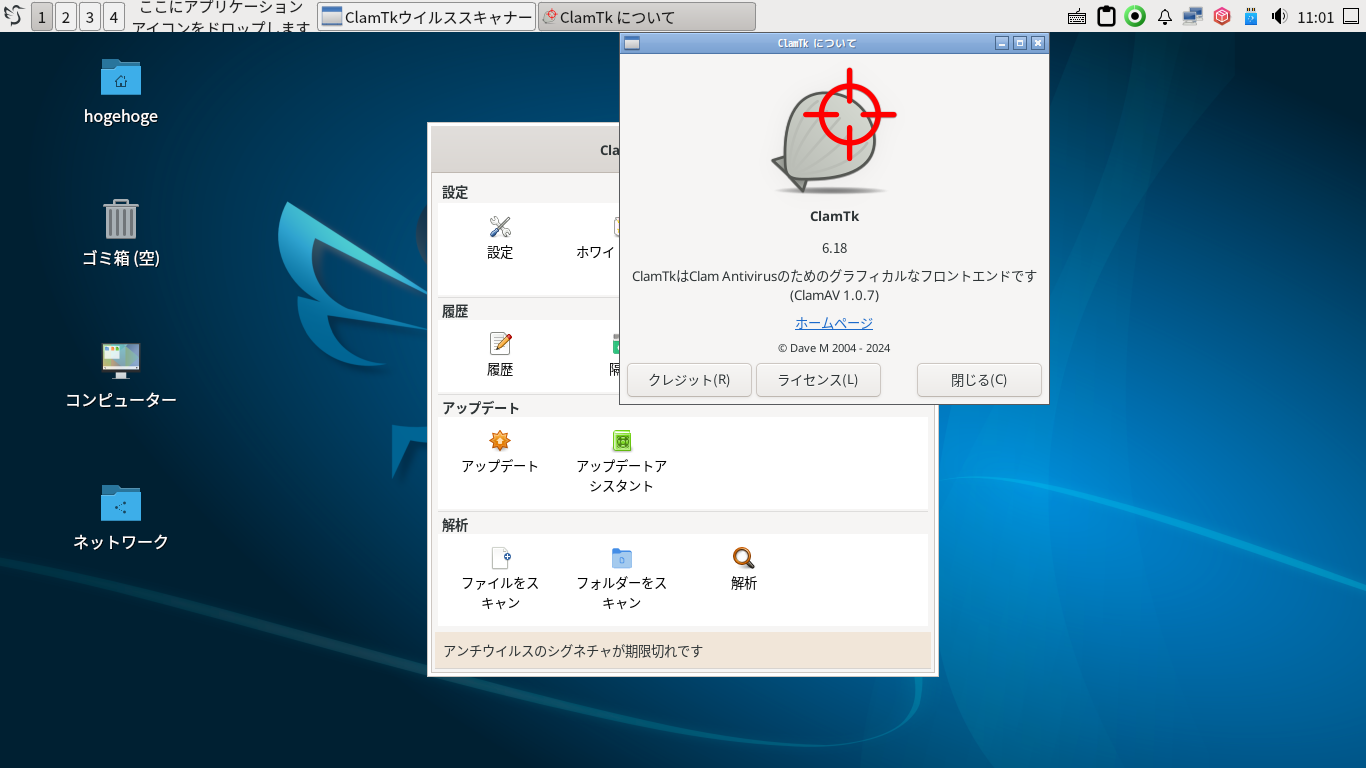This screenshot has height=768, width=1366.
Task: Click the '© Dave M 2004 - 2024' copyright text
Action: (834, 348)
